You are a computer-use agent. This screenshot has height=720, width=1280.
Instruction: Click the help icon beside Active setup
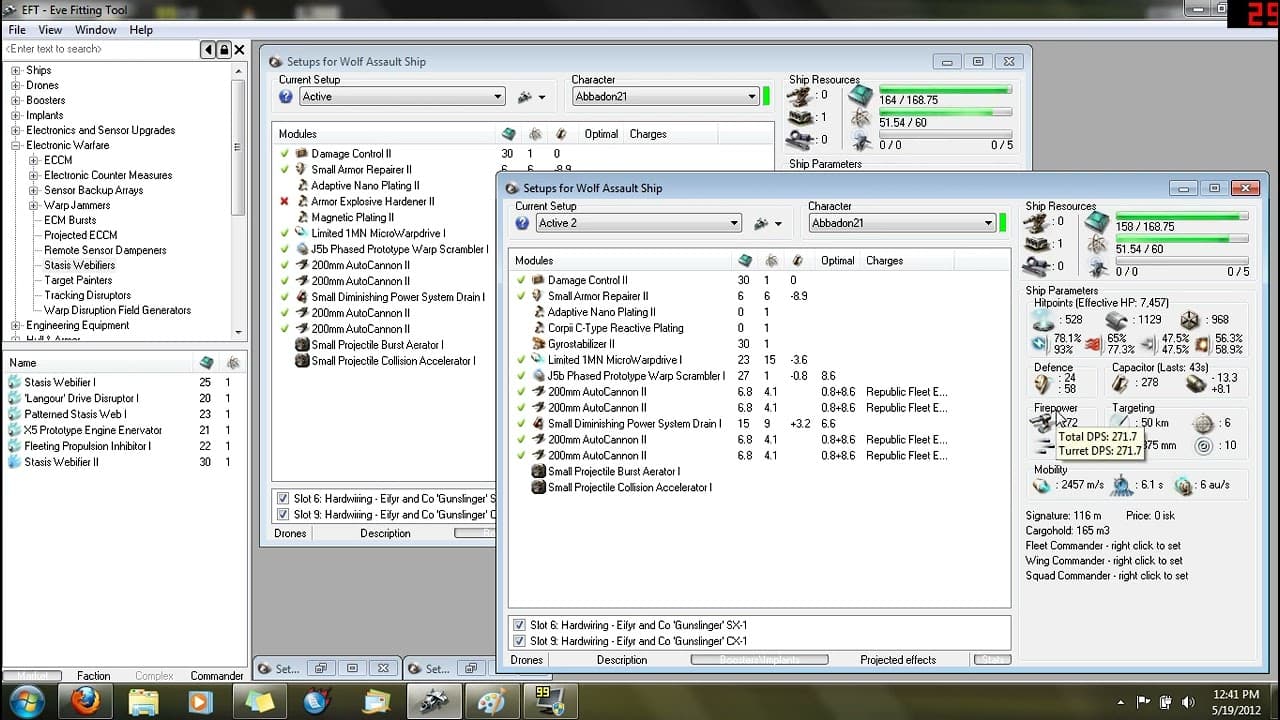[x=286, y=97]
